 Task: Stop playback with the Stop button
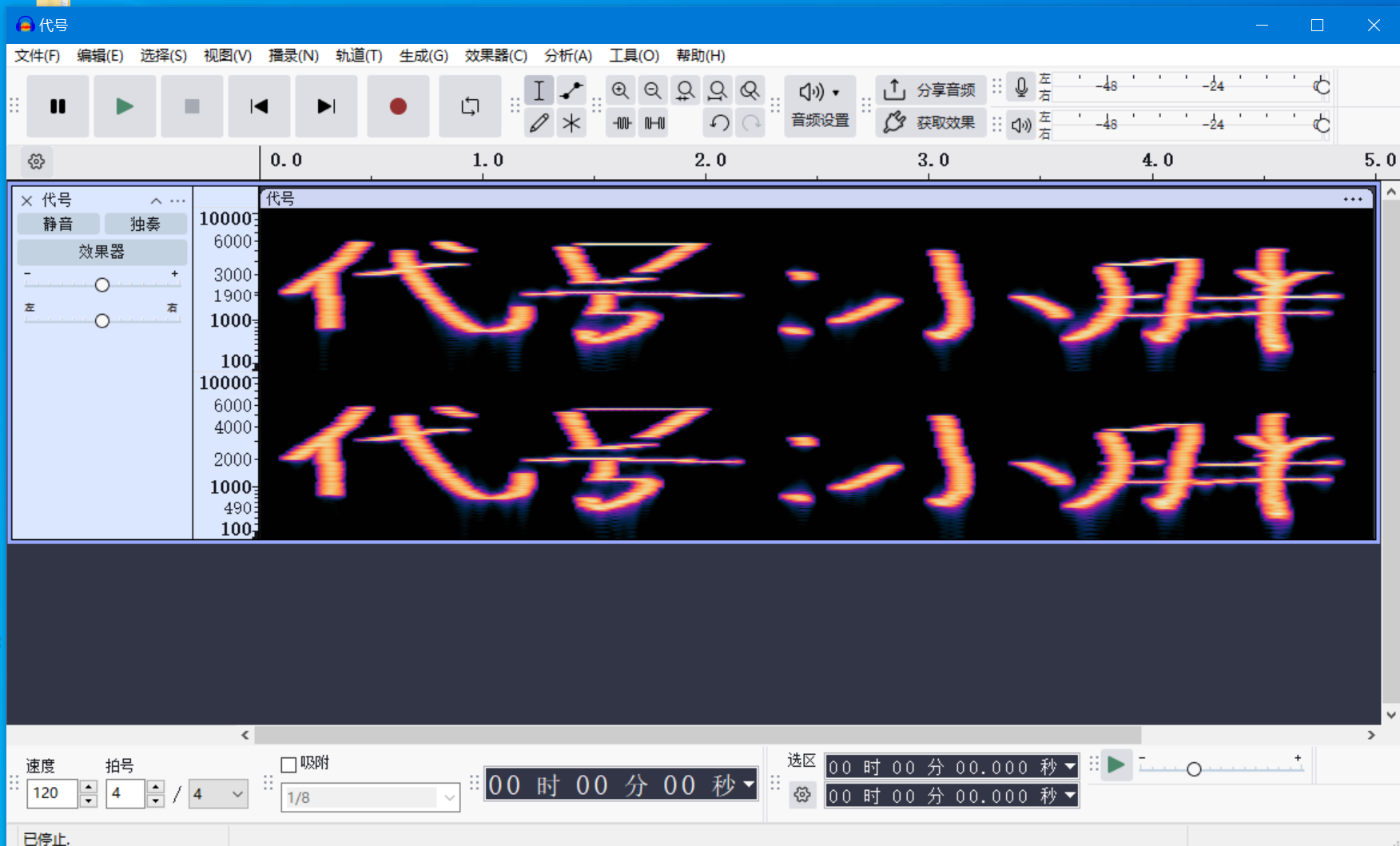coord(192,106)
